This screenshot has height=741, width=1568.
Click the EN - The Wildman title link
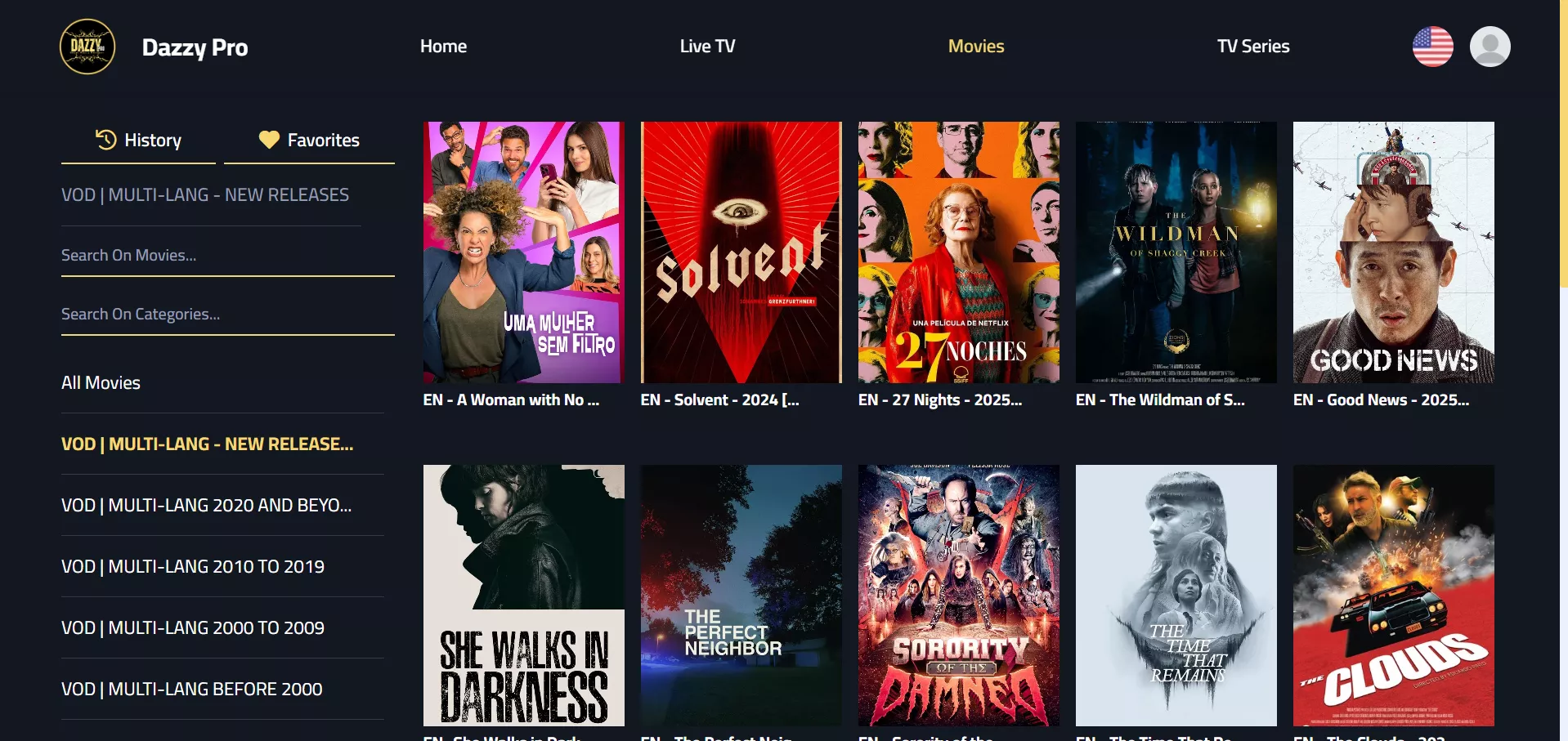1160,400
